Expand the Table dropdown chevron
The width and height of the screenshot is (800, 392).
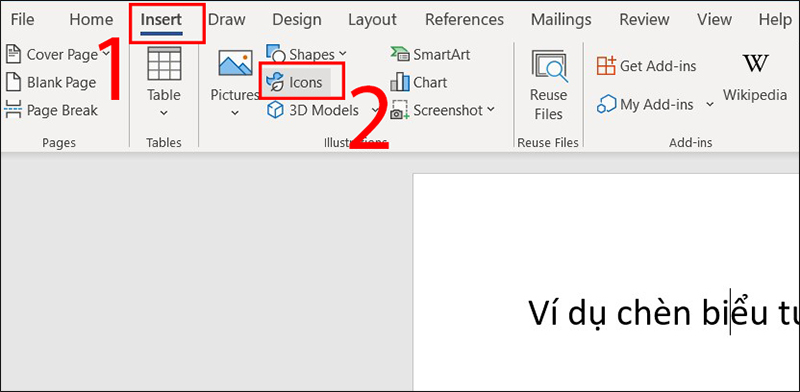tap(164, 113)
